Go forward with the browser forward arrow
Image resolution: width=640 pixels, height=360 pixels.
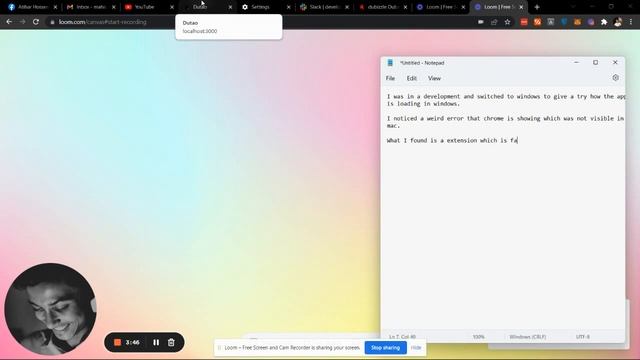22,22
